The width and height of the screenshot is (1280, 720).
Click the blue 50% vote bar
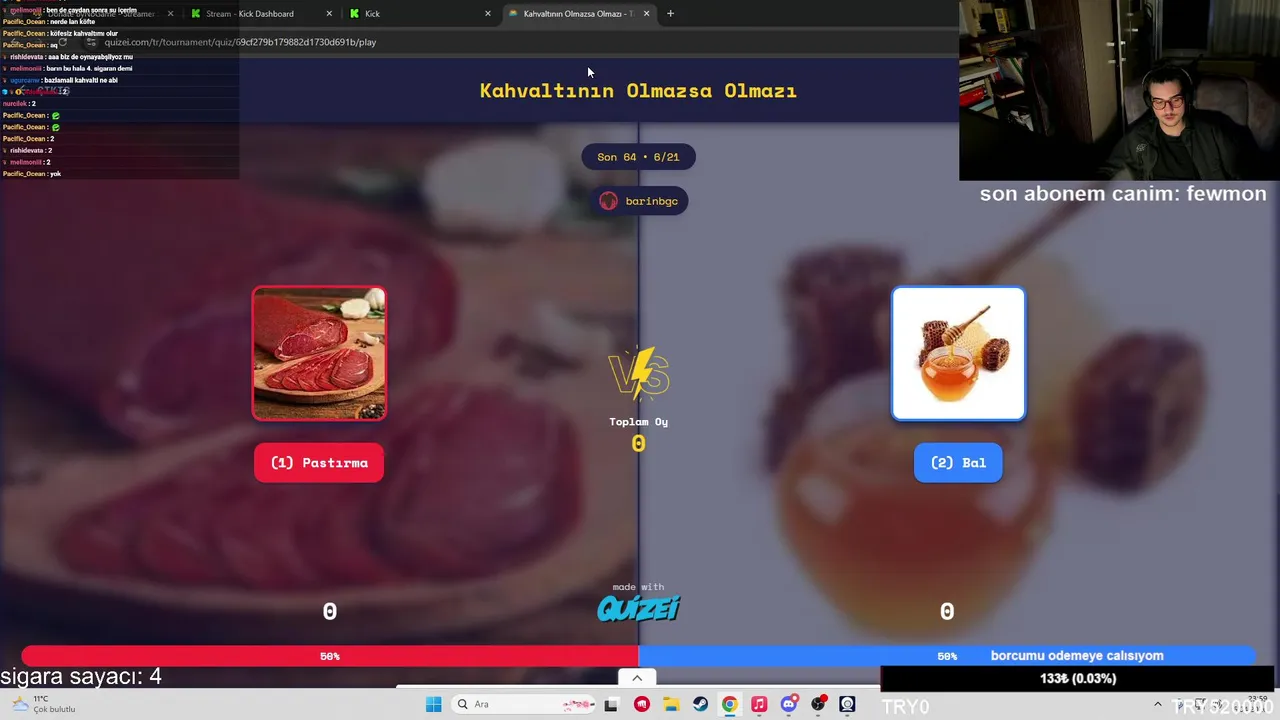click(947, 656)
